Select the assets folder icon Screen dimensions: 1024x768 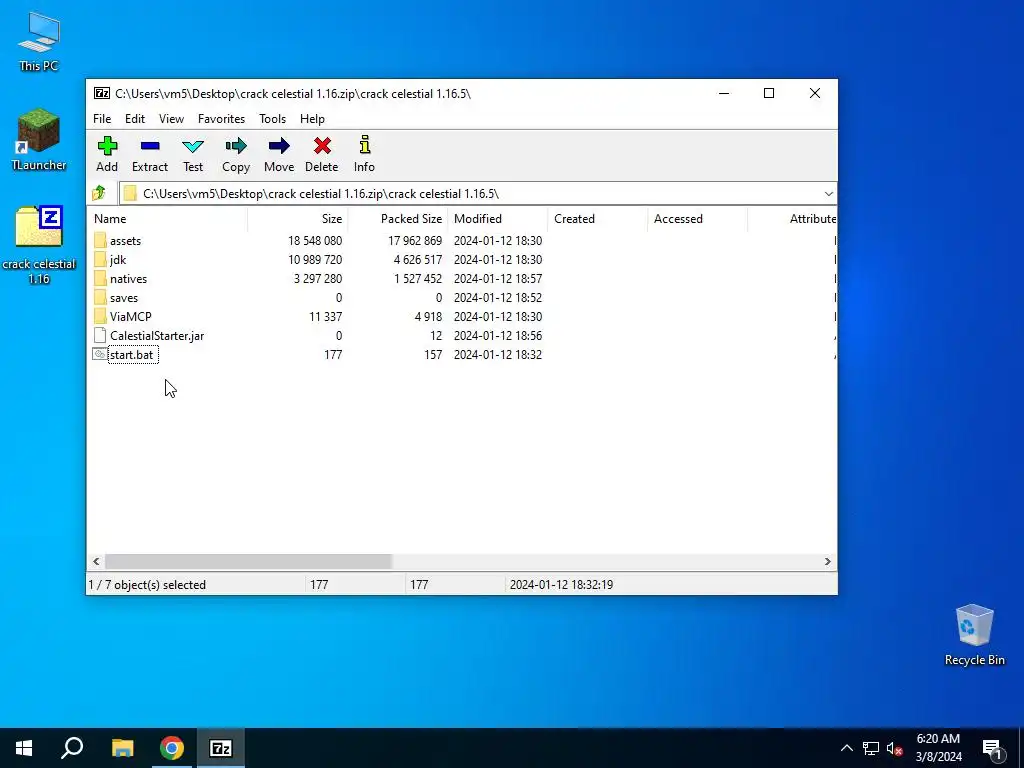pos(100,240)
